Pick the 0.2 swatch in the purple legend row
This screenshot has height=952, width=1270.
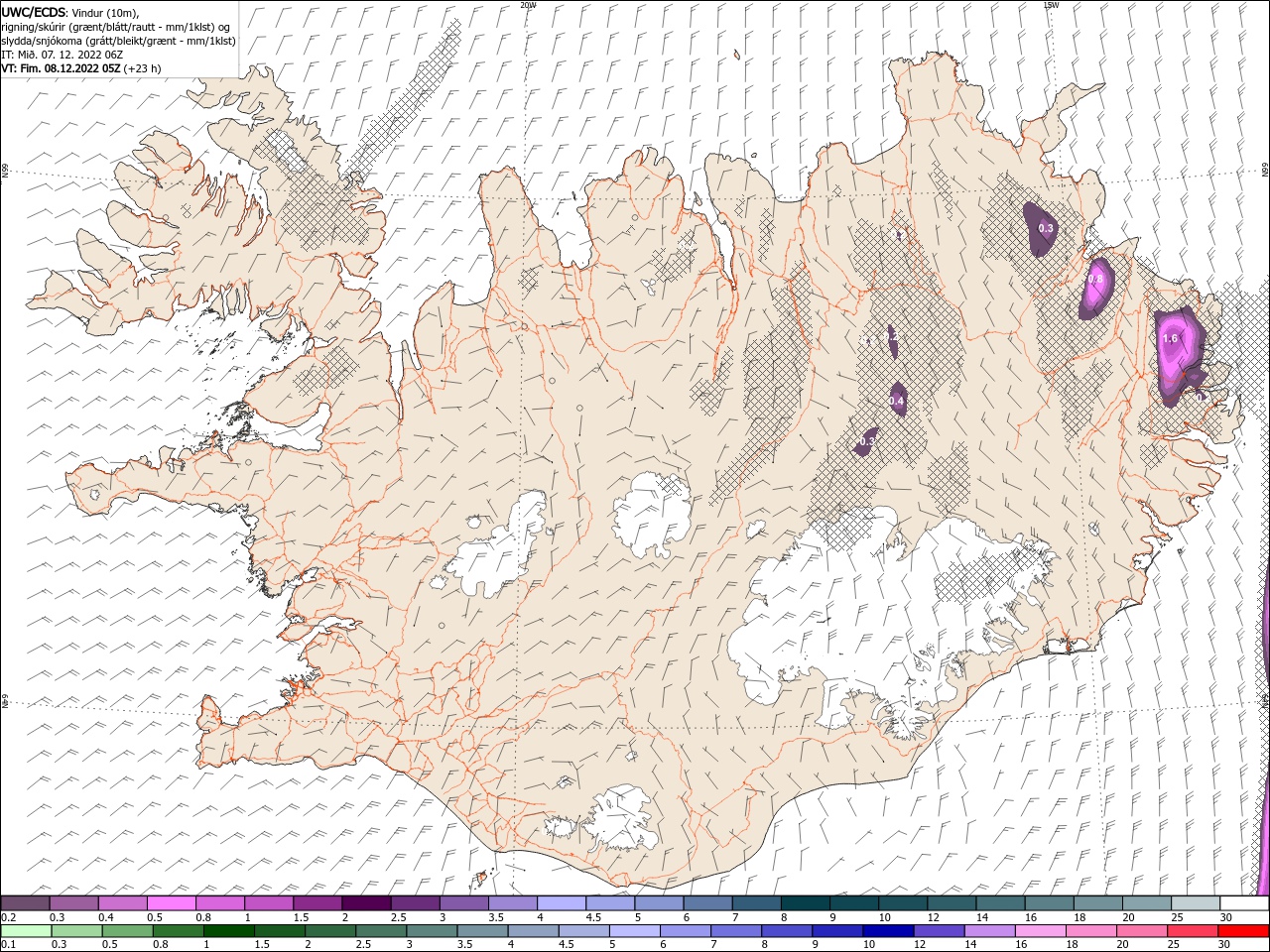[x=25, y=903]
